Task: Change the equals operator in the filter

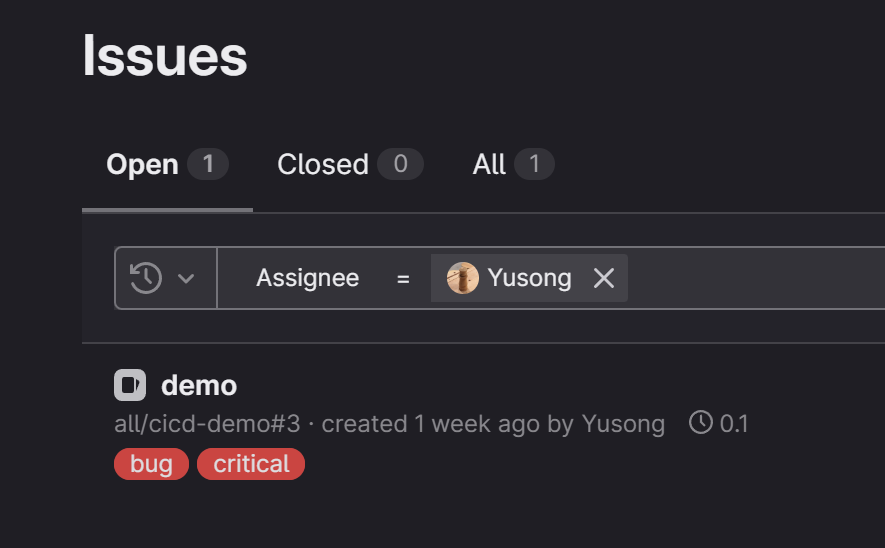Action: click(x=403, y=278)
